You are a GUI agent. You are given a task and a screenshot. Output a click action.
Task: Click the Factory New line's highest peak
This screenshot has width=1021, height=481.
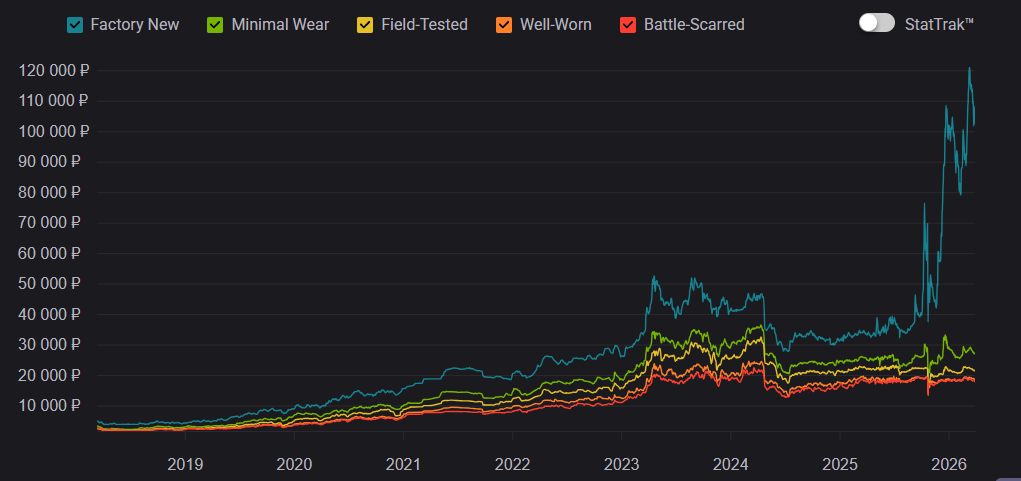click(x=969, y=68)
